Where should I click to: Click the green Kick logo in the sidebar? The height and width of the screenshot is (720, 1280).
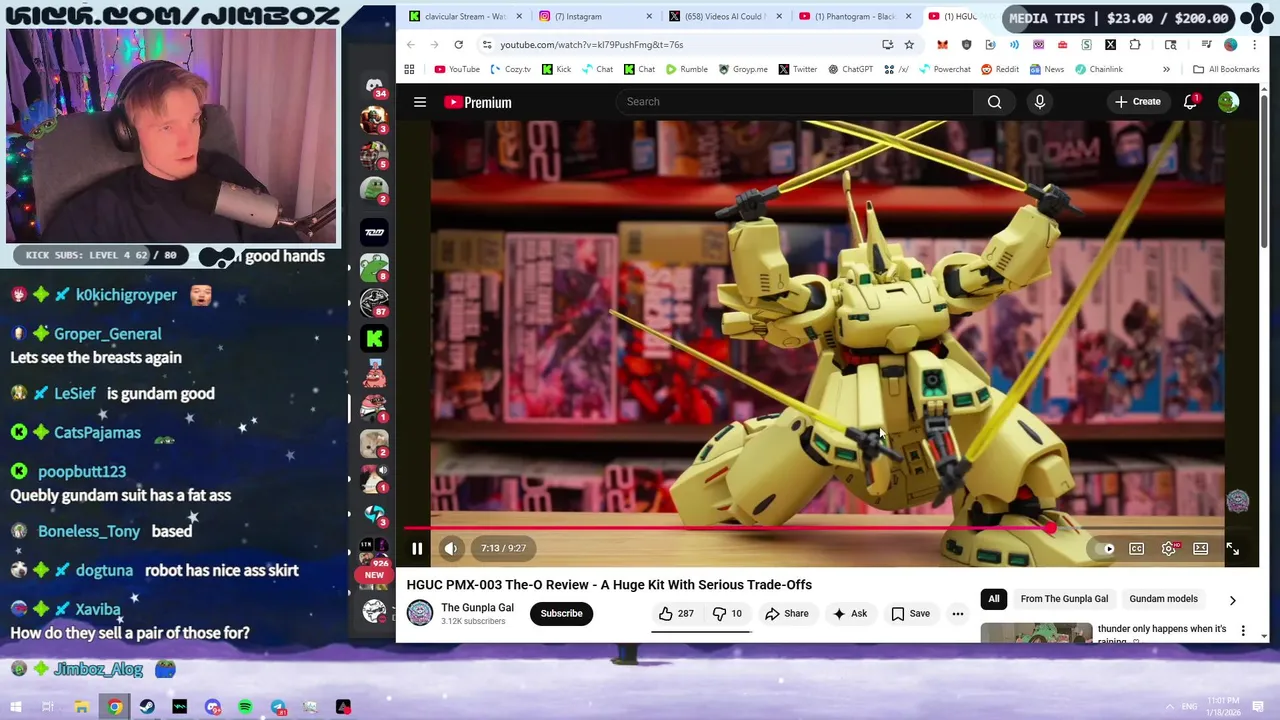[x=375, y=339]
